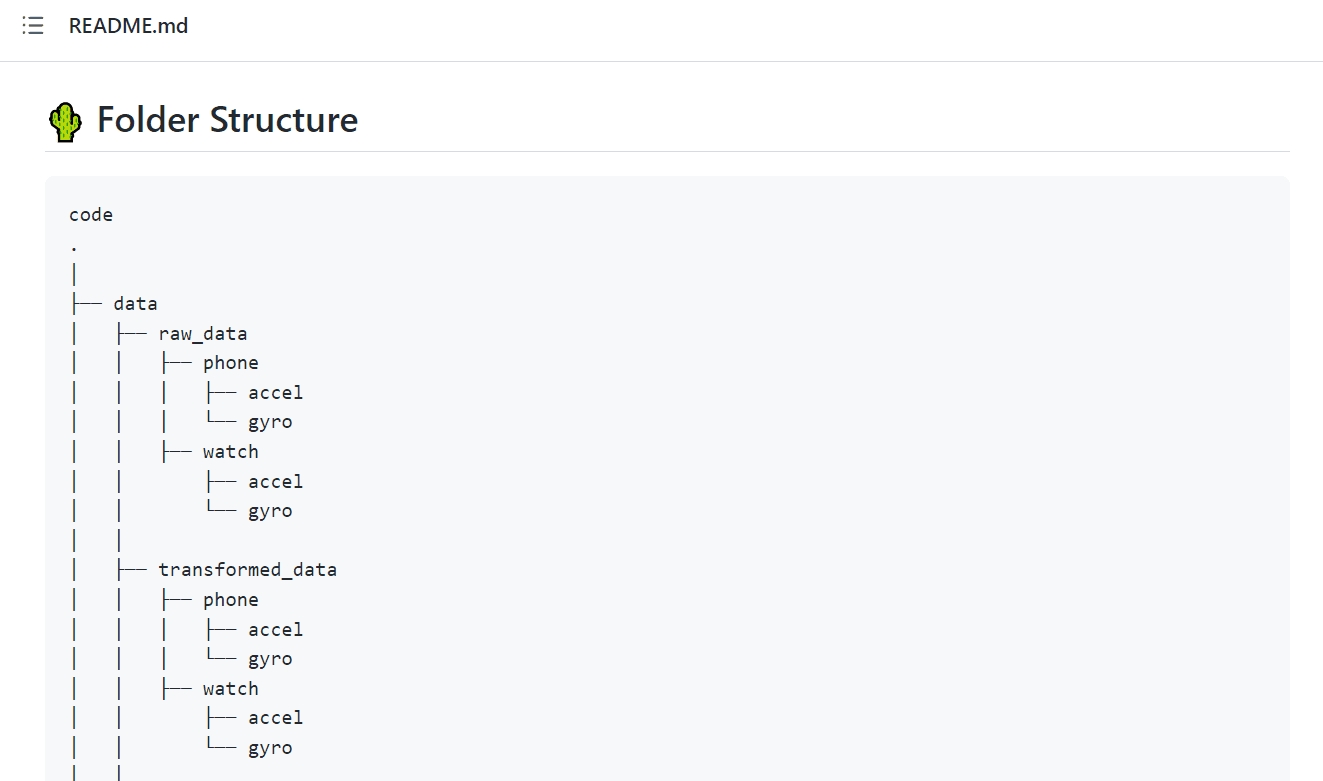Click accel under transformed_data phone
1323x781 pixels.
click(276, 629)
